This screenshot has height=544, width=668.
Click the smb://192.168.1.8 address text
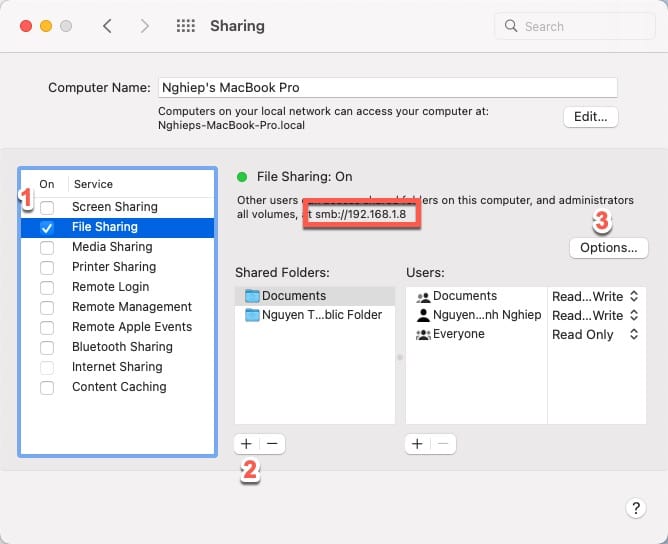click(360, 214)
